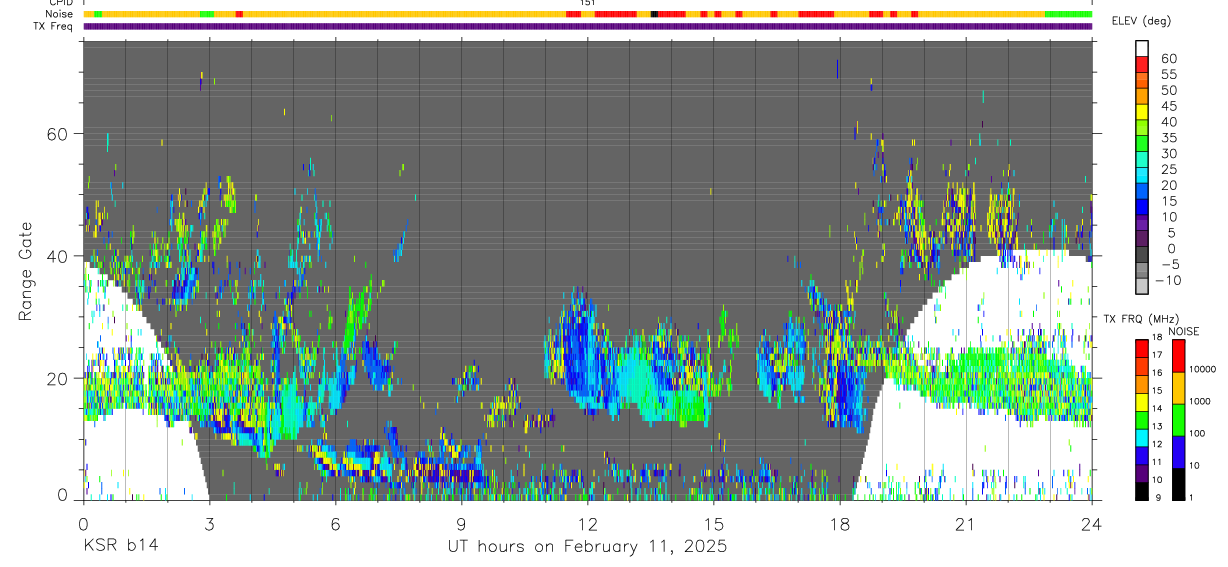Click the white top elevation colorbar cell
Viewport: 1228px width, 567px height.
[1142, 47]
